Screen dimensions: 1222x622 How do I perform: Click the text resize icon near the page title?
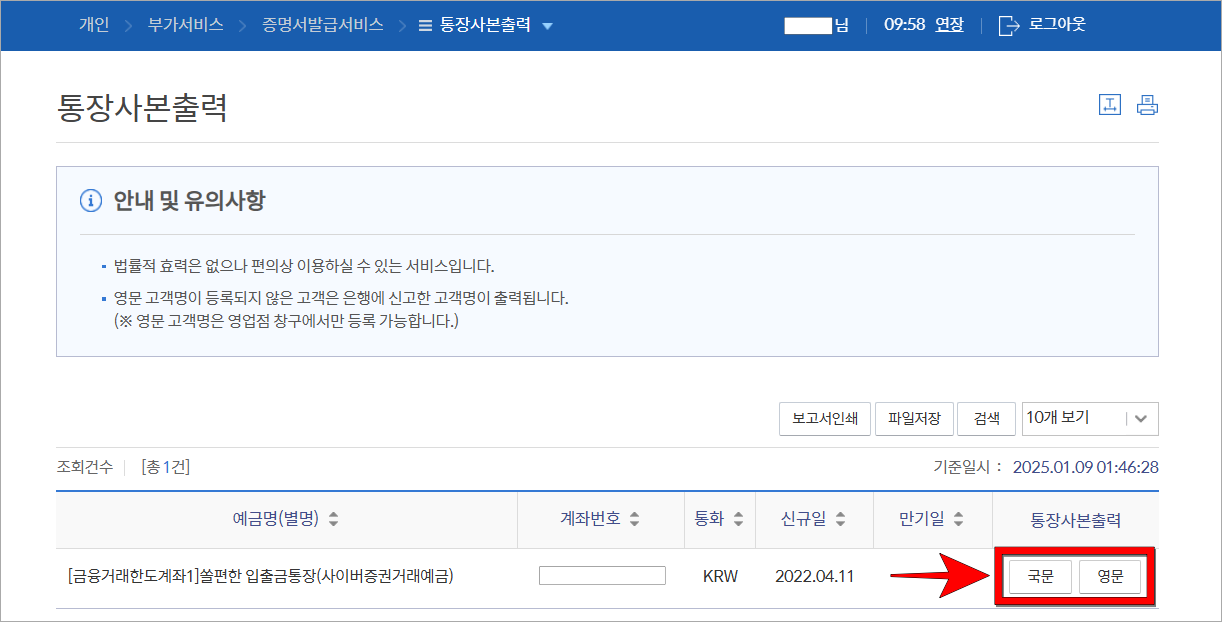pos(1110,104)
